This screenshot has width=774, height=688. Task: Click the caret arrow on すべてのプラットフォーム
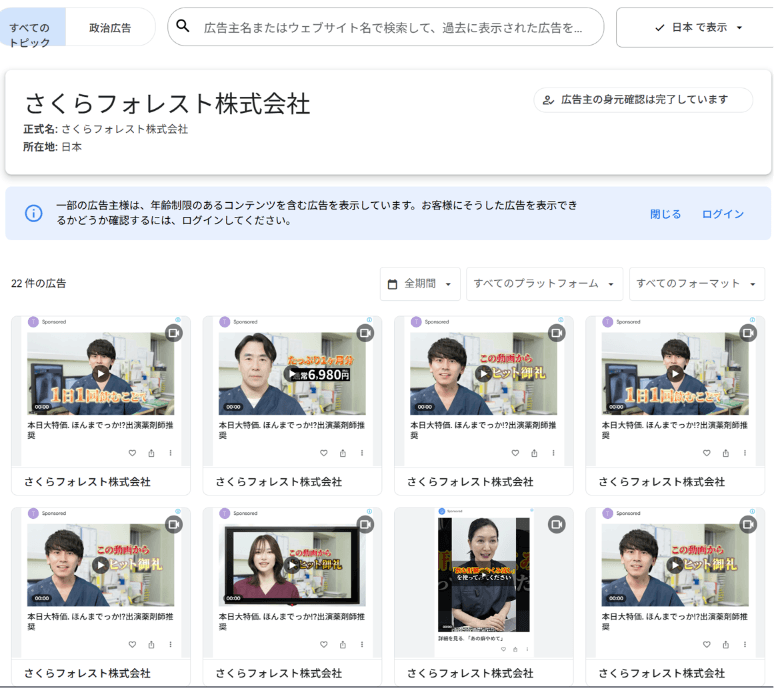click(x=611, y=284)
